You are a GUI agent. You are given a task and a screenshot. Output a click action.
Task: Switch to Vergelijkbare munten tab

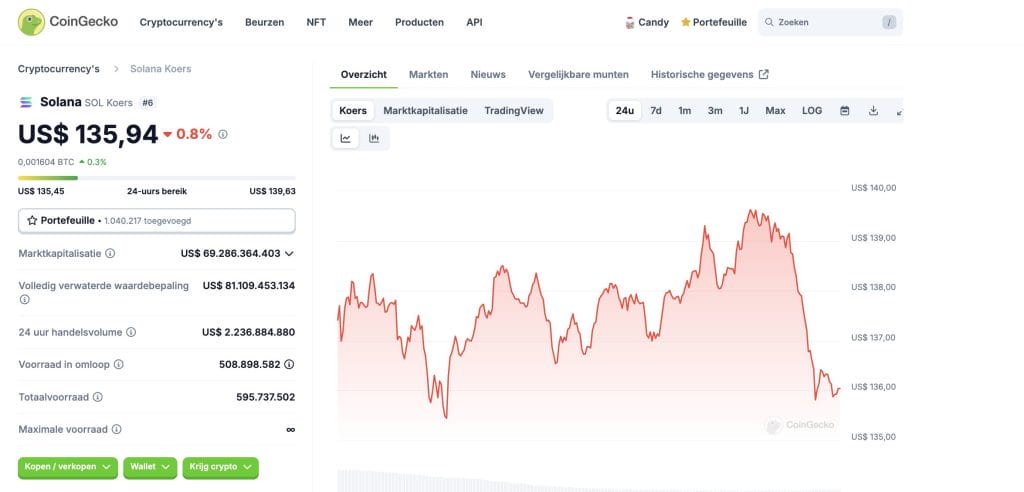click(x=578, y=74)
